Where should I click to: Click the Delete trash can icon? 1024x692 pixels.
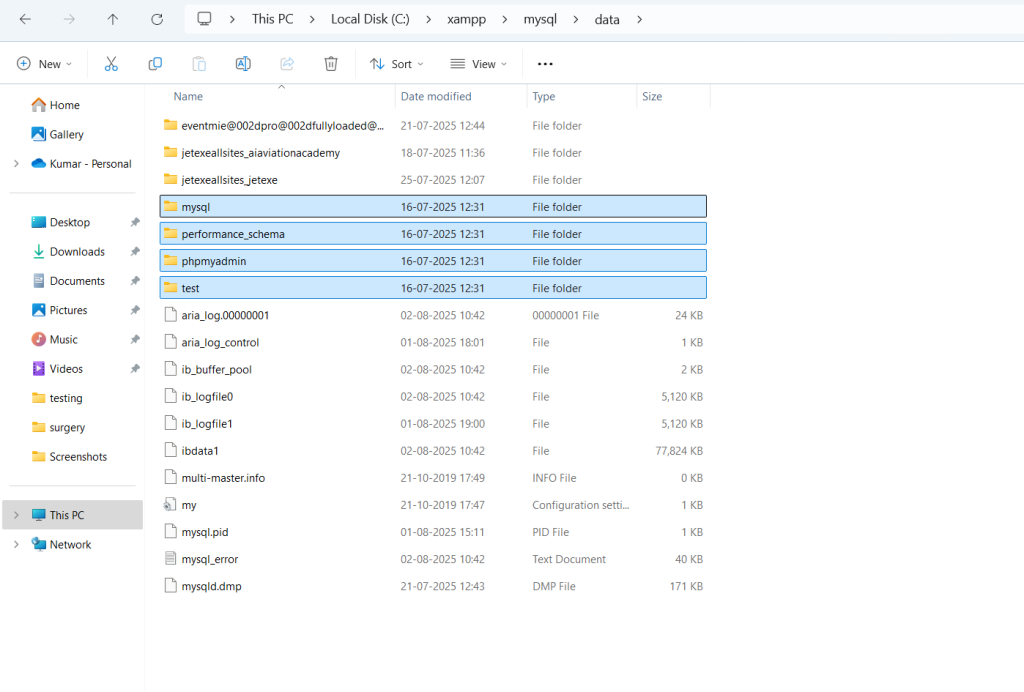click(331, 64)
